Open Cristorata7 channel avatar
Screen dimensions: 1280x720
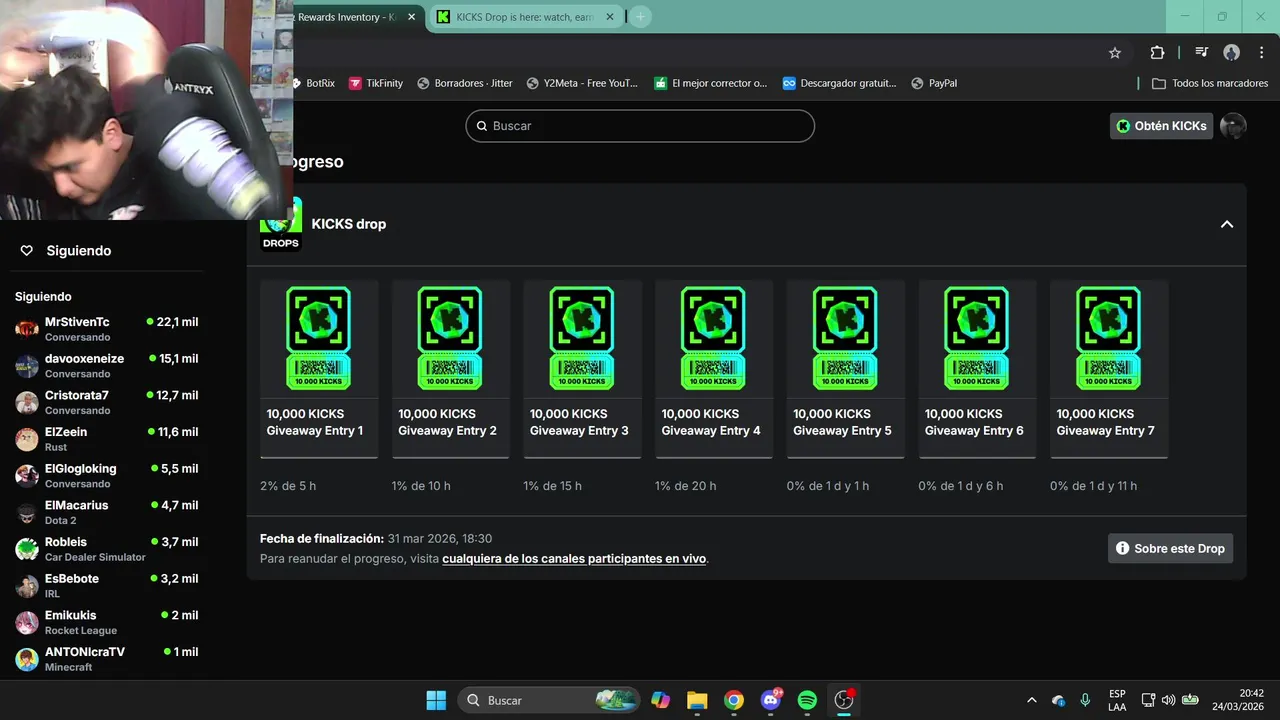(x=27, y=403)
